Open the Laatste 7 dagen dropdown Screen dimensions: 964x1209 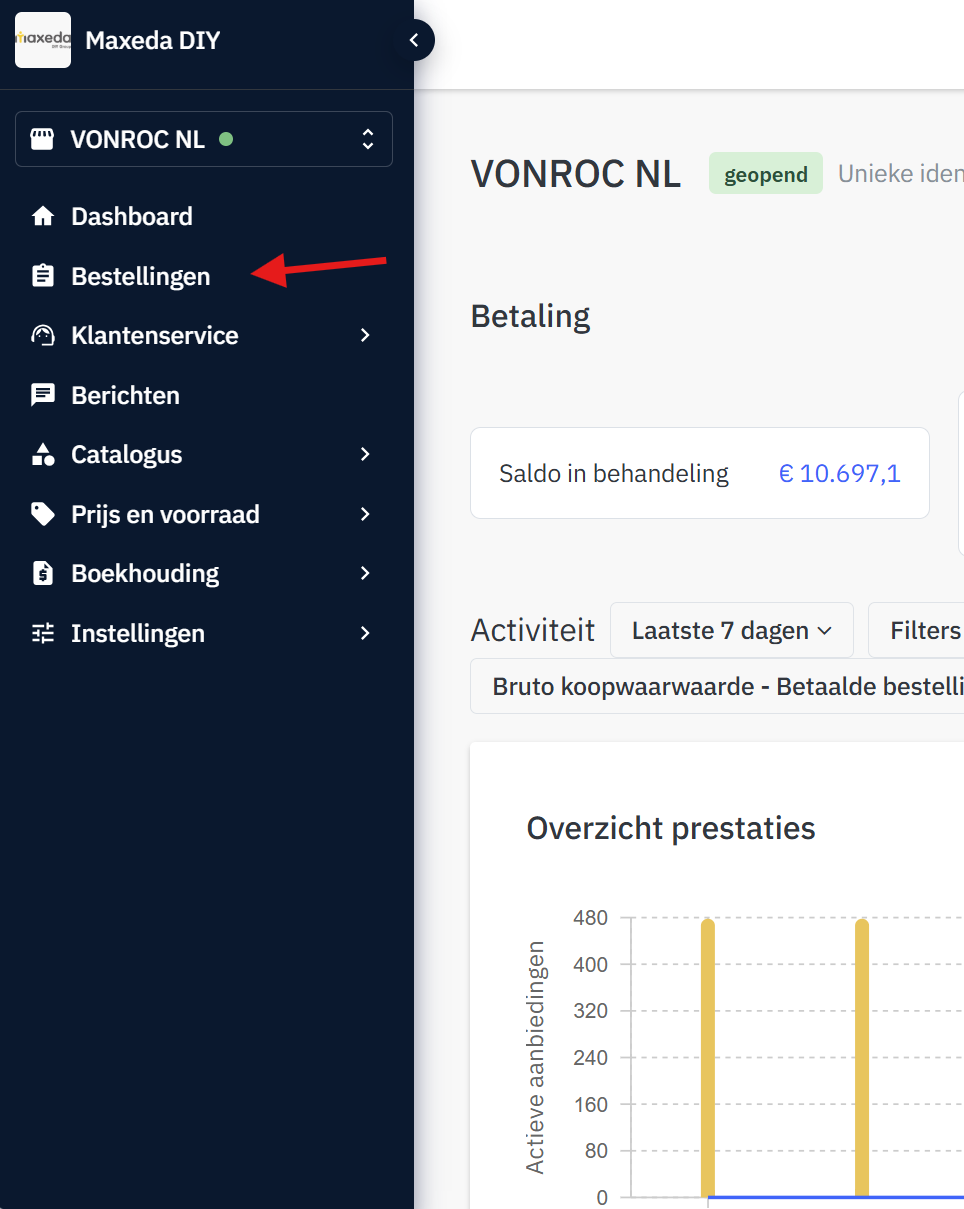pyautogui.click(x=732, y=630)
